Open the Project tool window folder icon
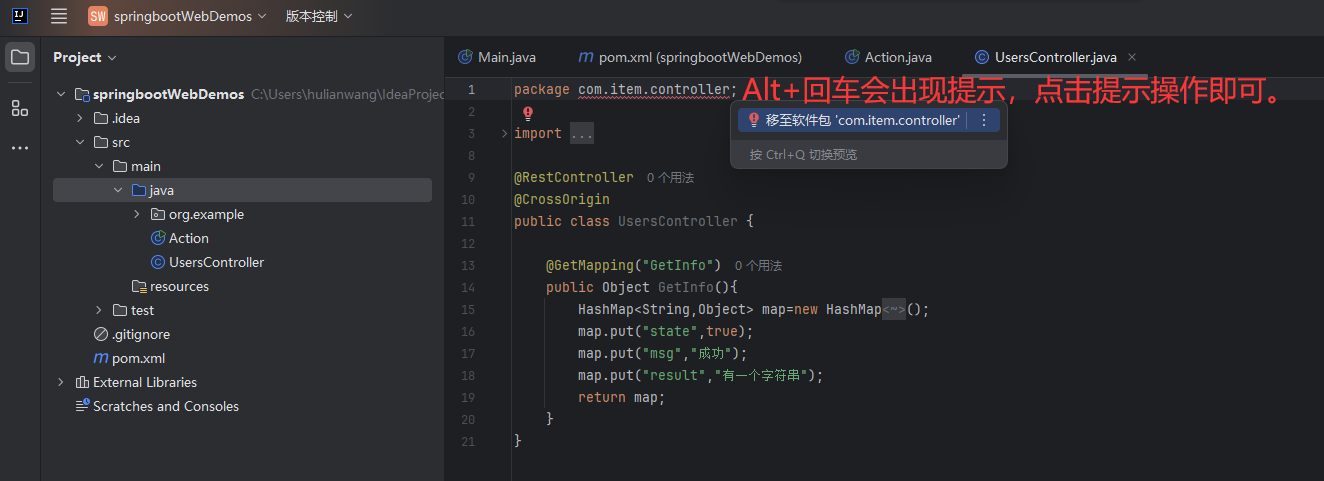1324x481 pixels. tap(20, 57)
